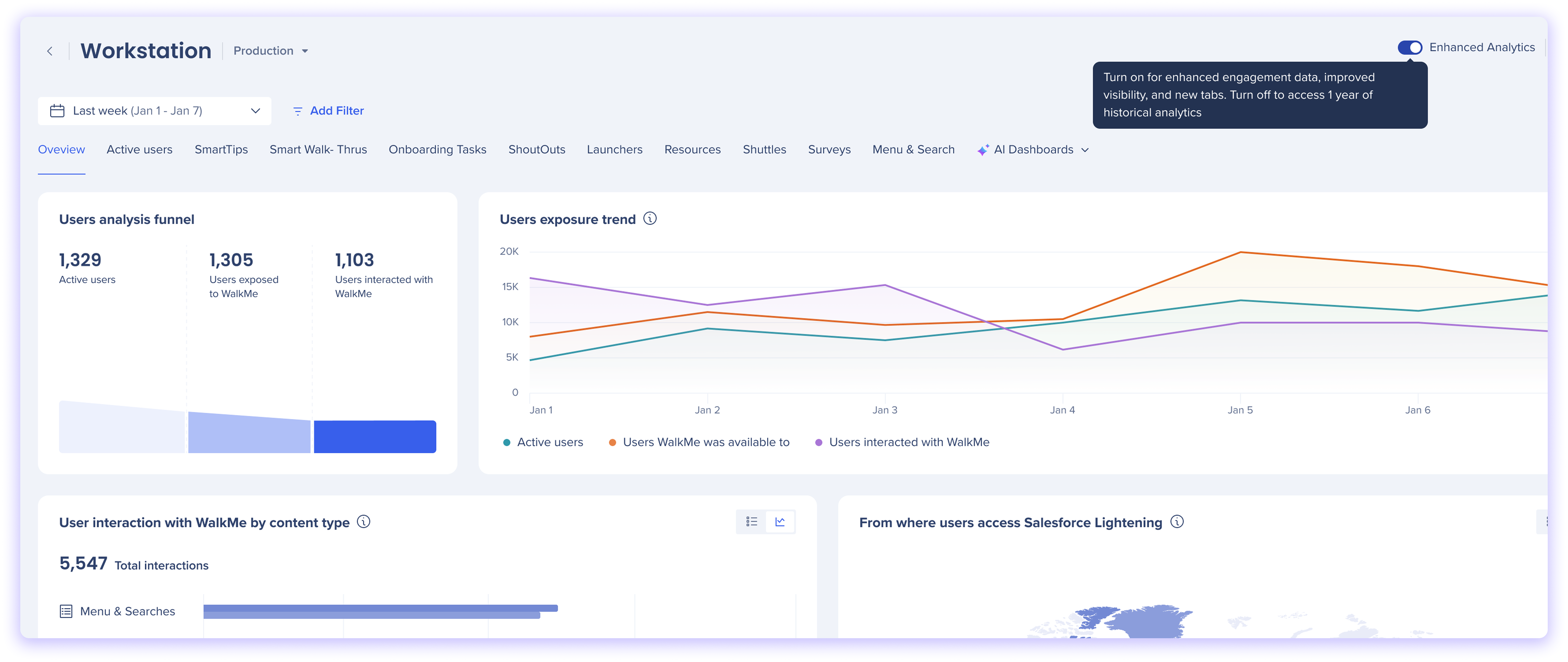Click the back arrow beside Workstation
1568x662 pixels.
click(50, 51)
